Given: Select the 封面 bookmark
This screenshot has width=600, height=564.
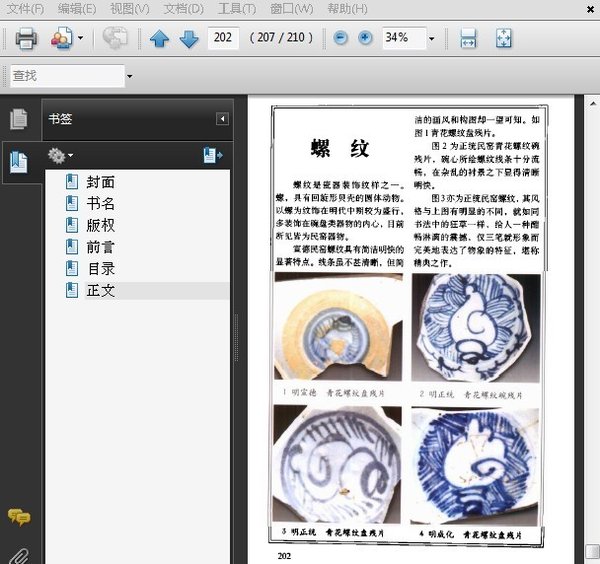Looking at the screenshot, I should [100, 182].
